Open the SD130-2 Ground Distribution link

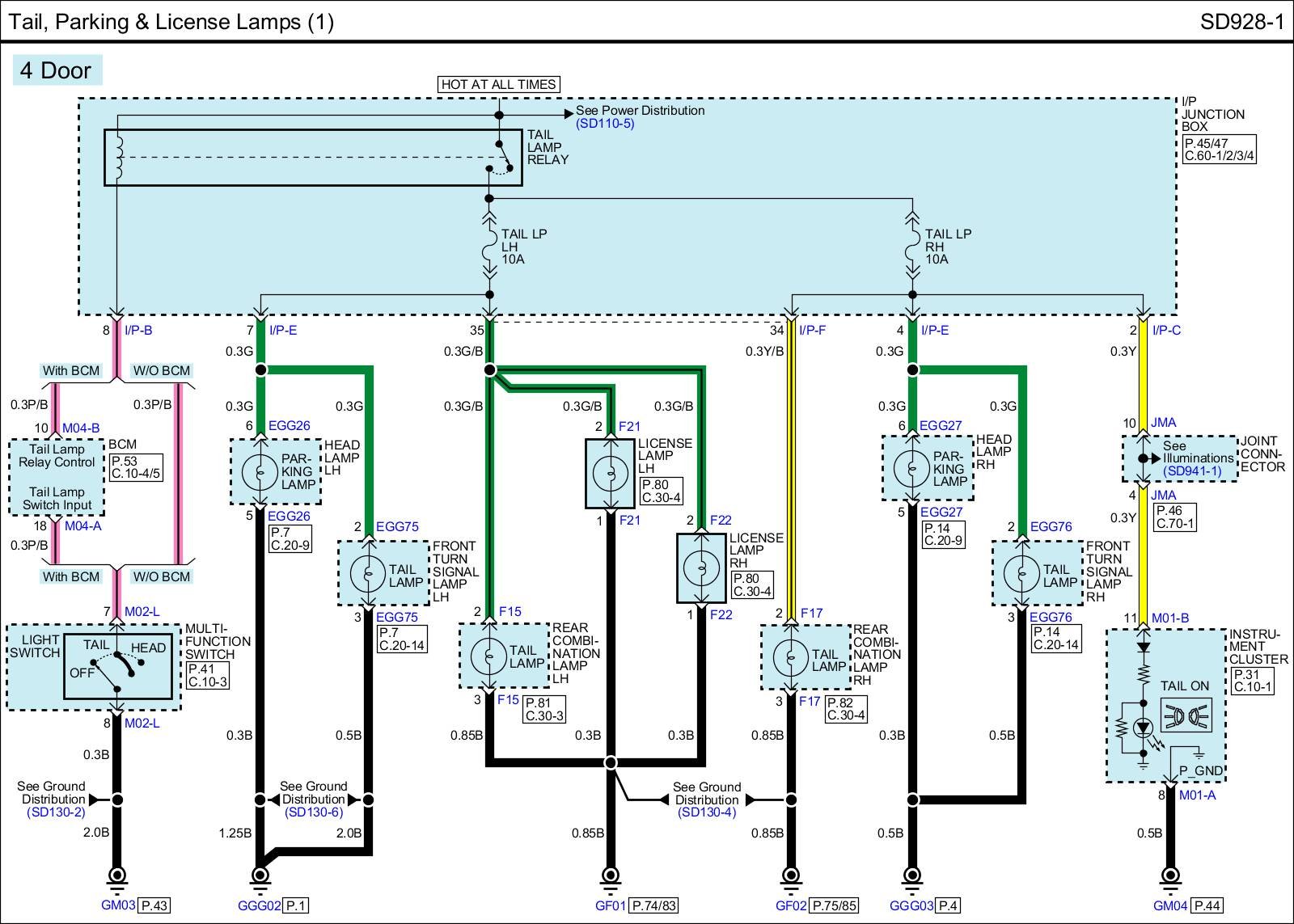point(55,812)
